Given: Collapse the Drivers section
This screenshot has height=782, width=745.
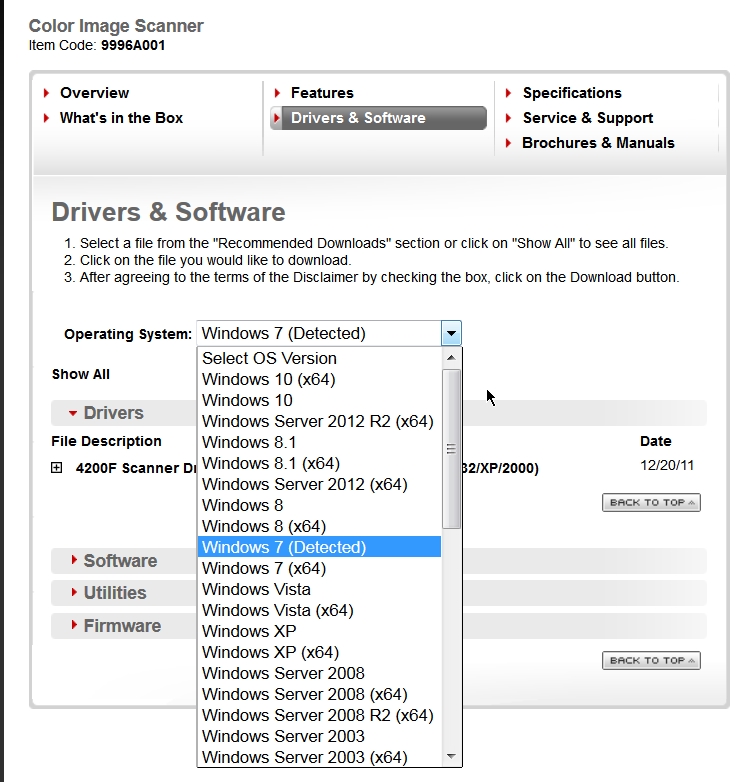Looking at the screenshot, I should click(x=106, y=413).
